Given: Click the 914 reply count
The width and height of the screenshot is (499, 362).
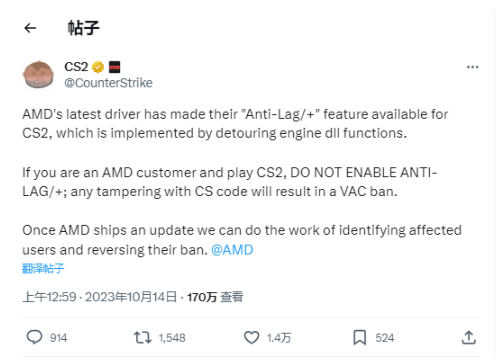Looking at the screenshot, I should (x=58, y=338).
